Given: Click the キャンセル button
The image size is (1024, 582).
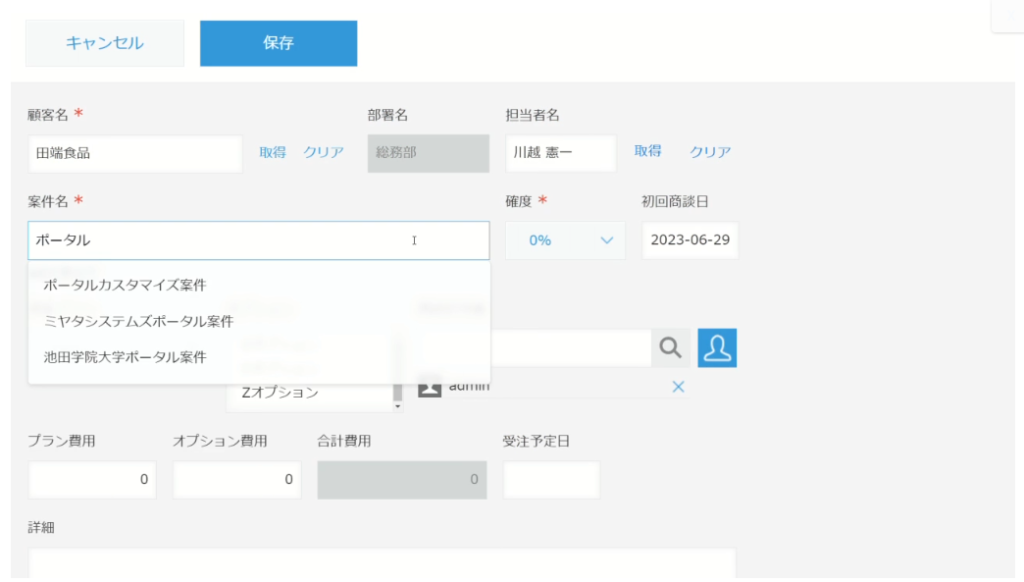Looking at the screenshot, I should [104, 43].
